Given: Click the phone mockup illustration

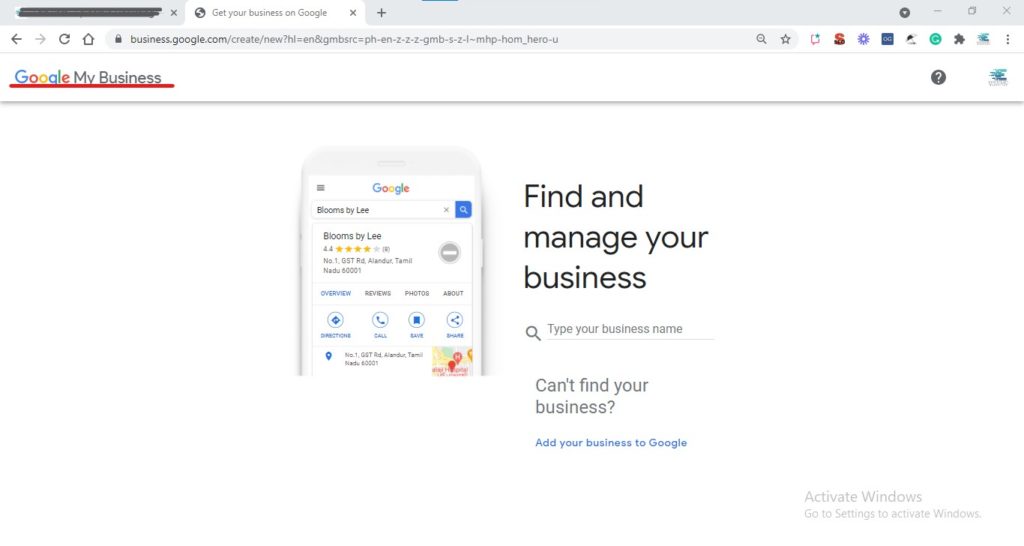Looking at the screenshot, I should point(391,261).
